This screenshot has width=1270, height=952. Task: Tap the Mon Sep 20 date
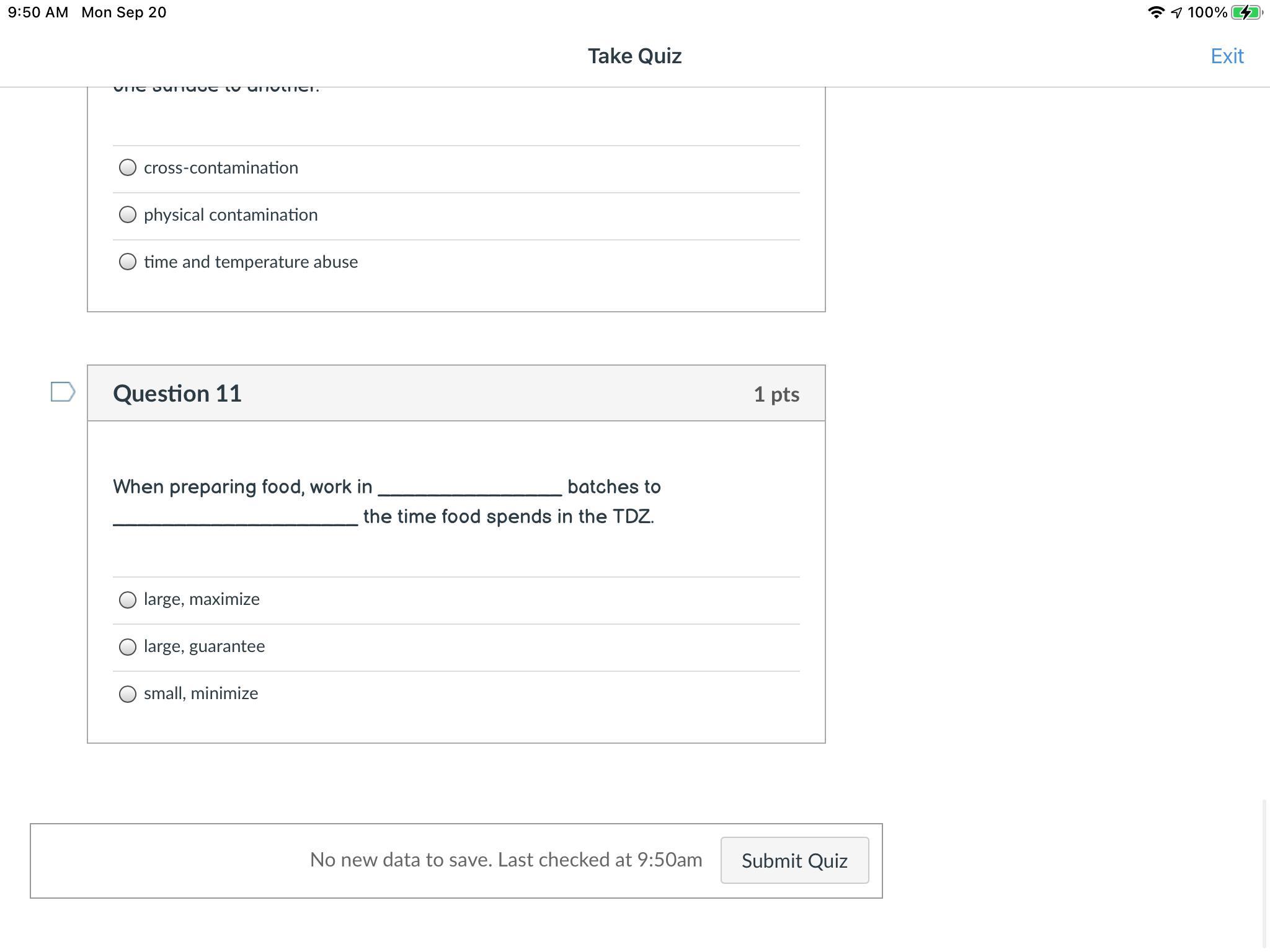pyautogui.click(x=123, y=12)
